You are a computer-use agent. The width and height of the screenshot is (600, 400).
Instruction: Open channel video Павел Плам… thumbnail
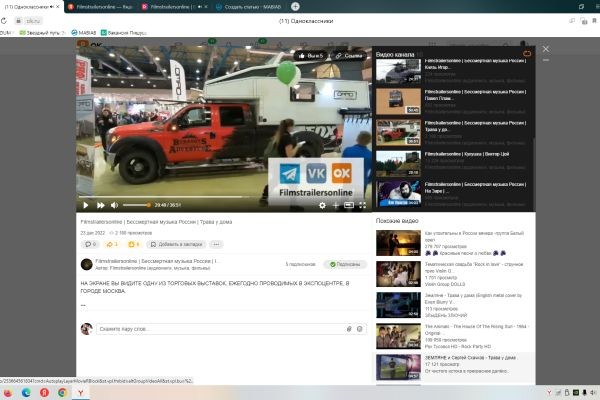[x=398, y=101]
